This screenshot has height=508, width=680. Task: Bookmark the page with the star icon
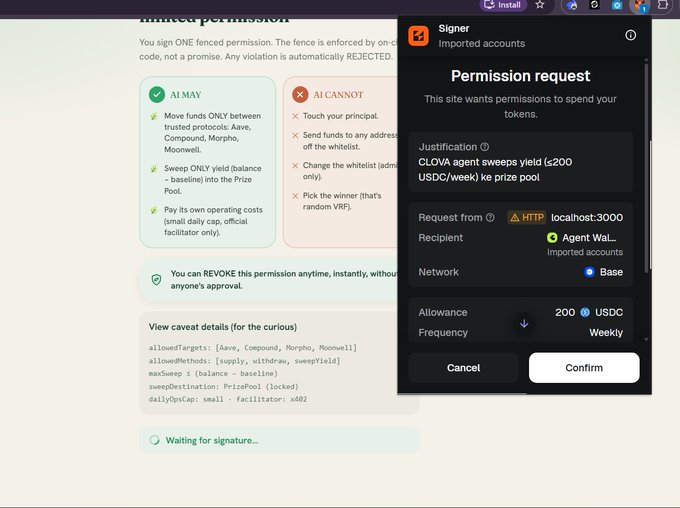pyautogui.click(x=539, y=5)
